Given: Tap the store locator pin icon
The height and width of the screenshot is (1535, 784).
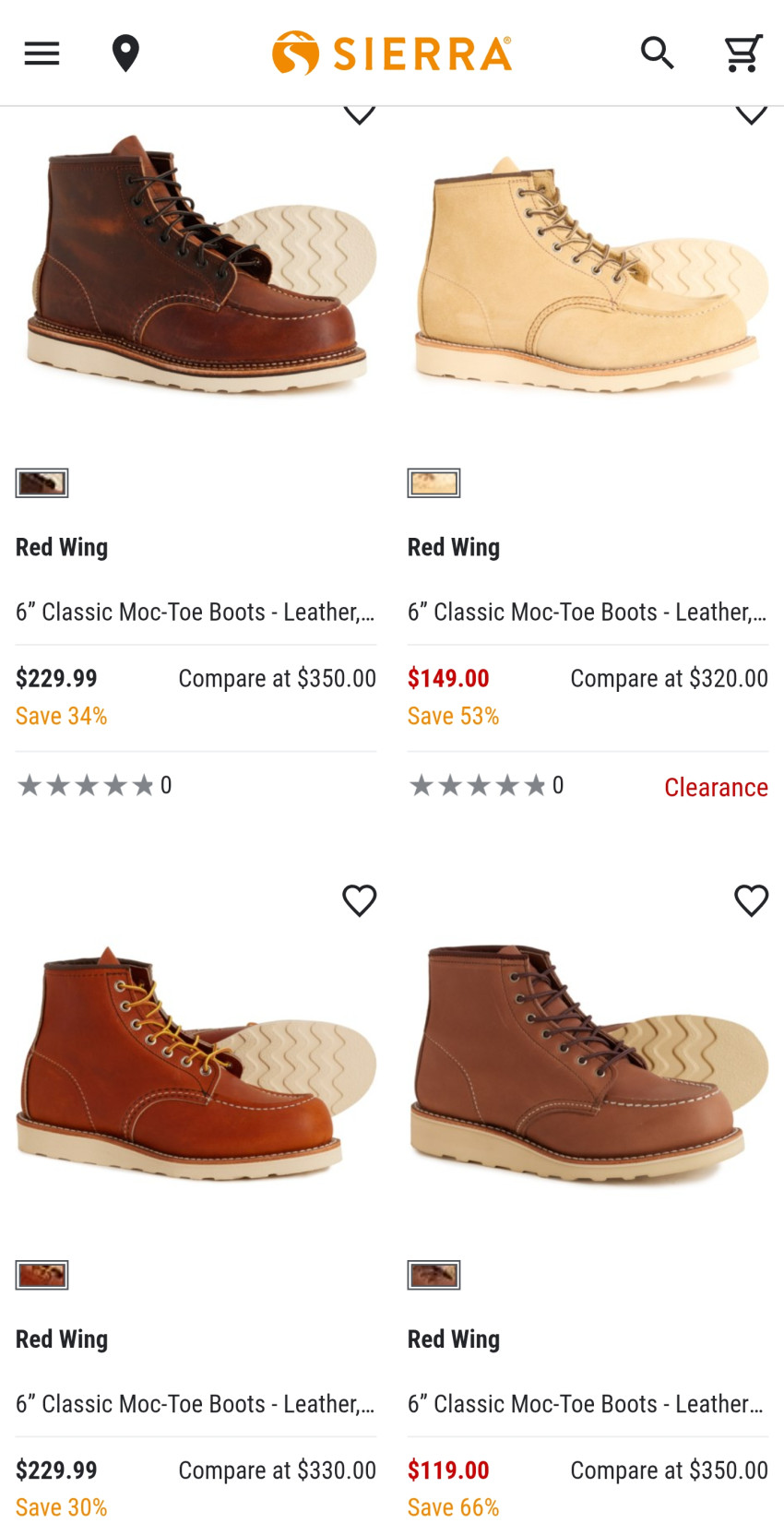Looking at the screenshot, I should coord(125,54).
